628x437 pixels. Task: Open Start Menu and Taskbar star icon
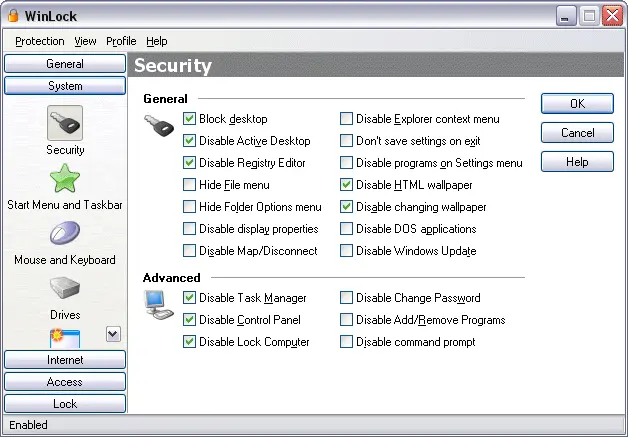click(65, 178)
